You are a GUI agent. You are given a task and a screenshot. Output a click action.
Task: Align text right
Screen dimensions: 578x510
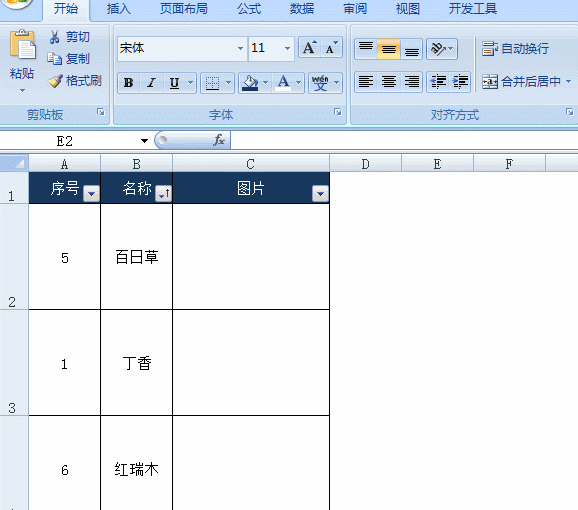point(411,81)
